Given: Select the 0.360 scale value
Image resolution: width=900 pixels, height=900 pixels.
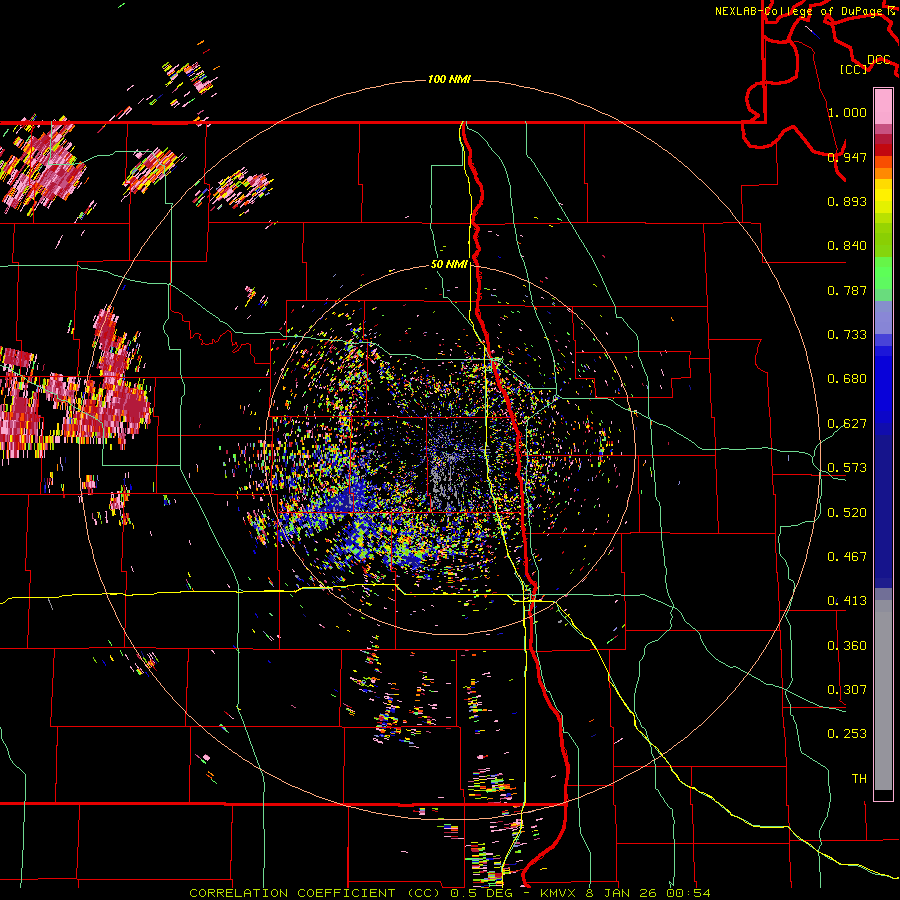Looking at the screenshot, I should 847,646.
